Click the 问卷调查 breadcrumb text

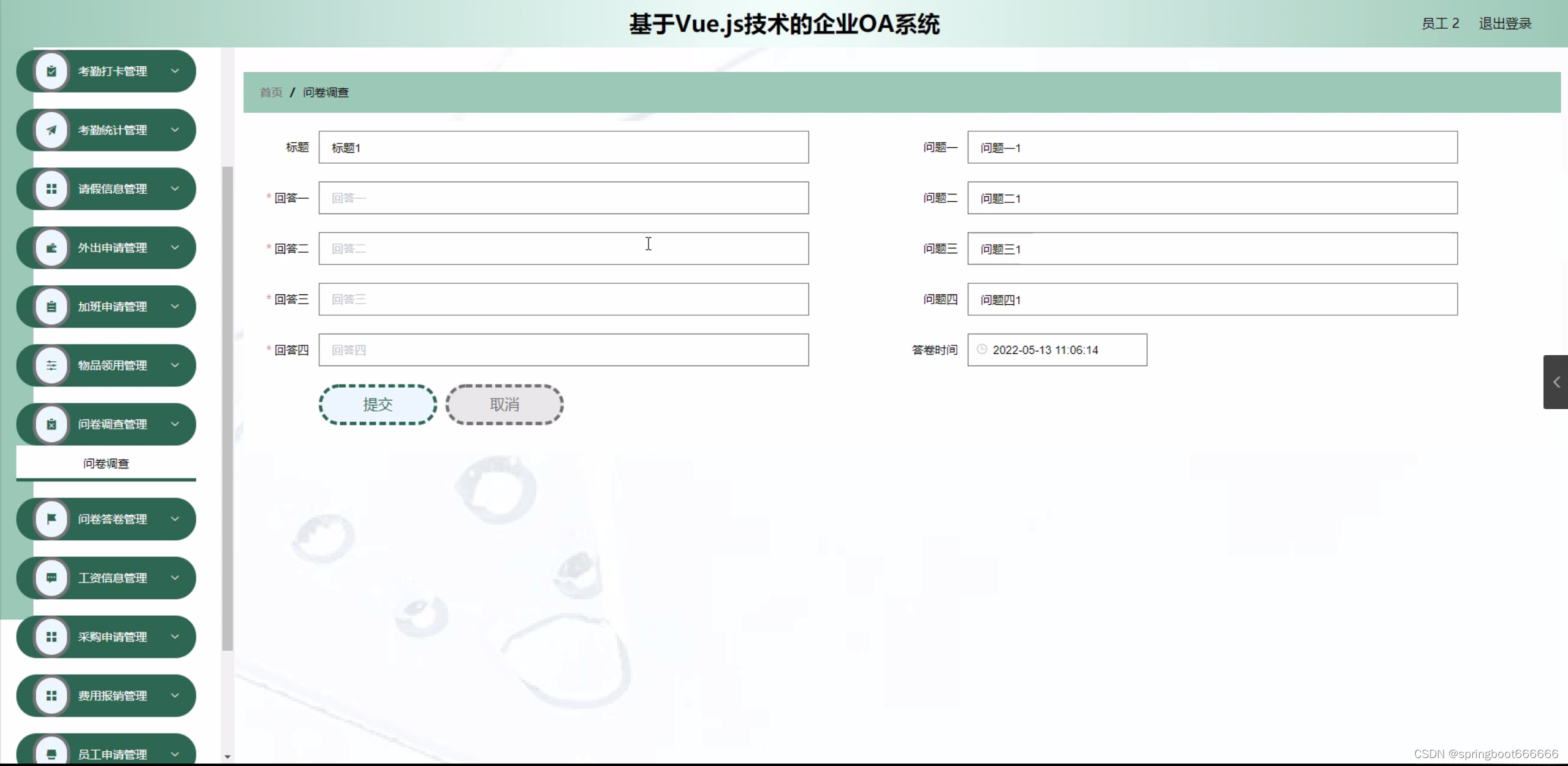pyautogui.click(x=325, y=92)
